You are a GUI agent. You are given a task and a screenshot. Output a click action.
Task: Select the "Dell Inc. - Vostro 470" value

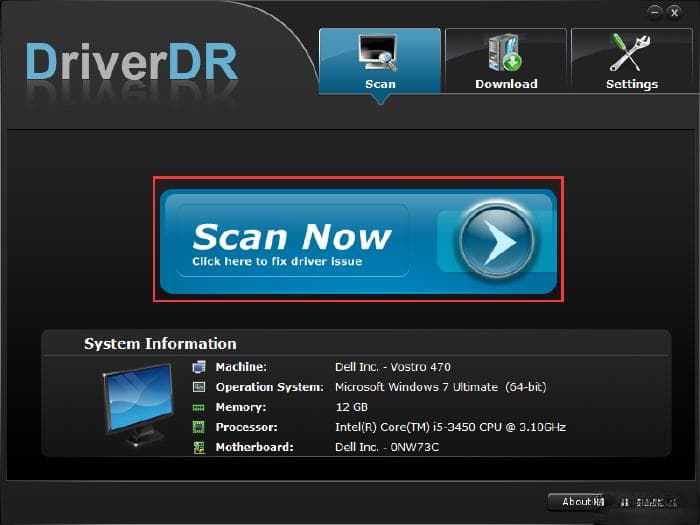point(393,367)
